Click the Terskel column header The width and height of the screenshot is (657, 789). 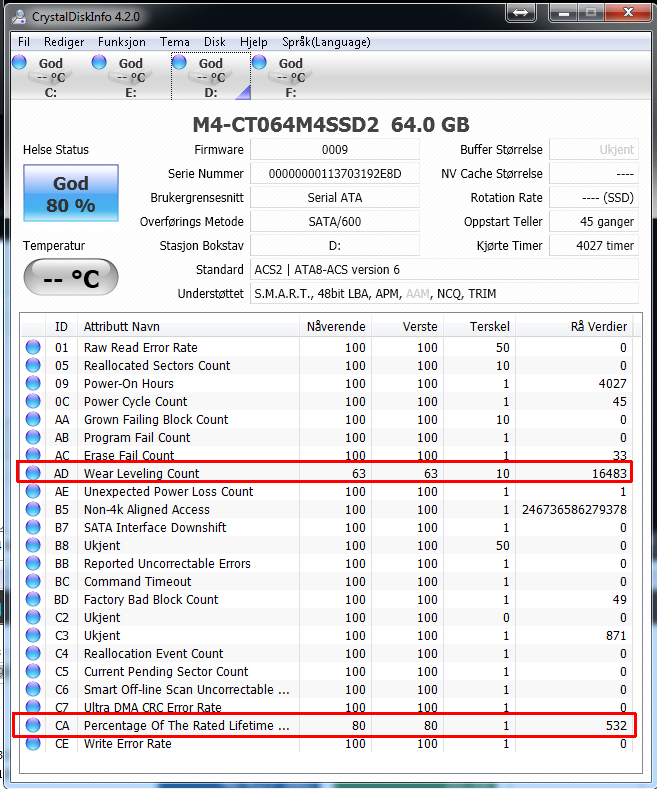click(479, 327)
